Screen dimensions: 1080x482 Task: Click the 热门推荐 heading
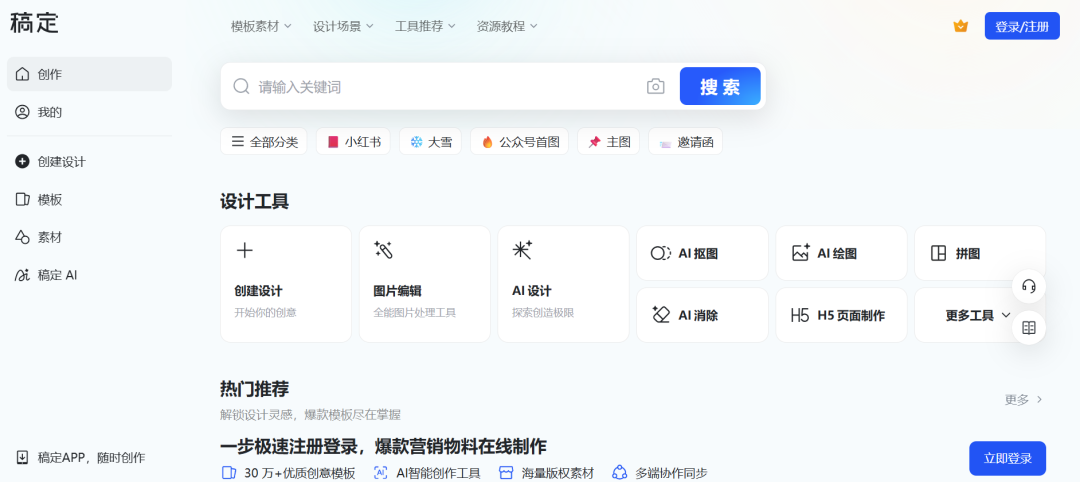point(255,388)
